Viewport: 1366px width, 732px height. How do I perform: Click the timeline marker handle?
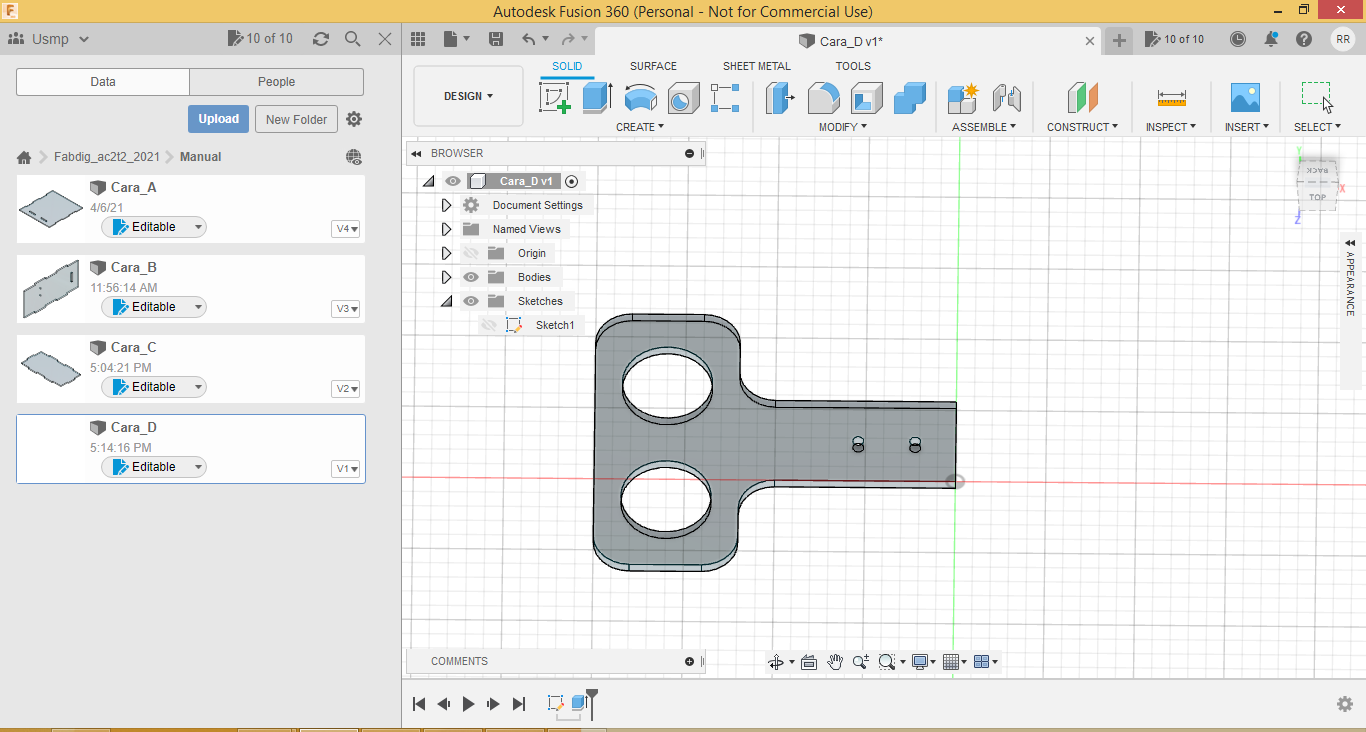592,694
